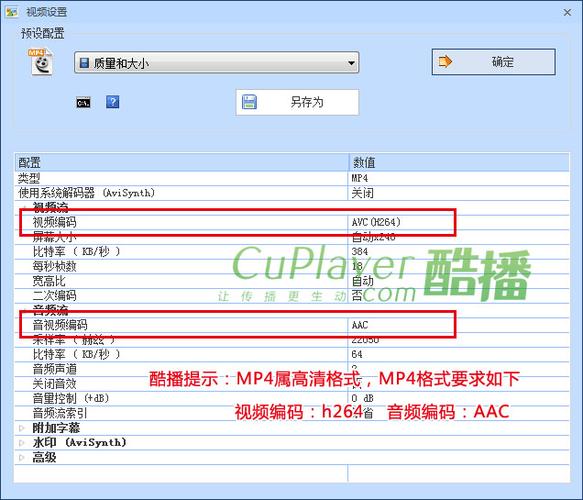This screenshot has width=583, height=500.
Task: Open the command line console icon
Action: (83, 102)
